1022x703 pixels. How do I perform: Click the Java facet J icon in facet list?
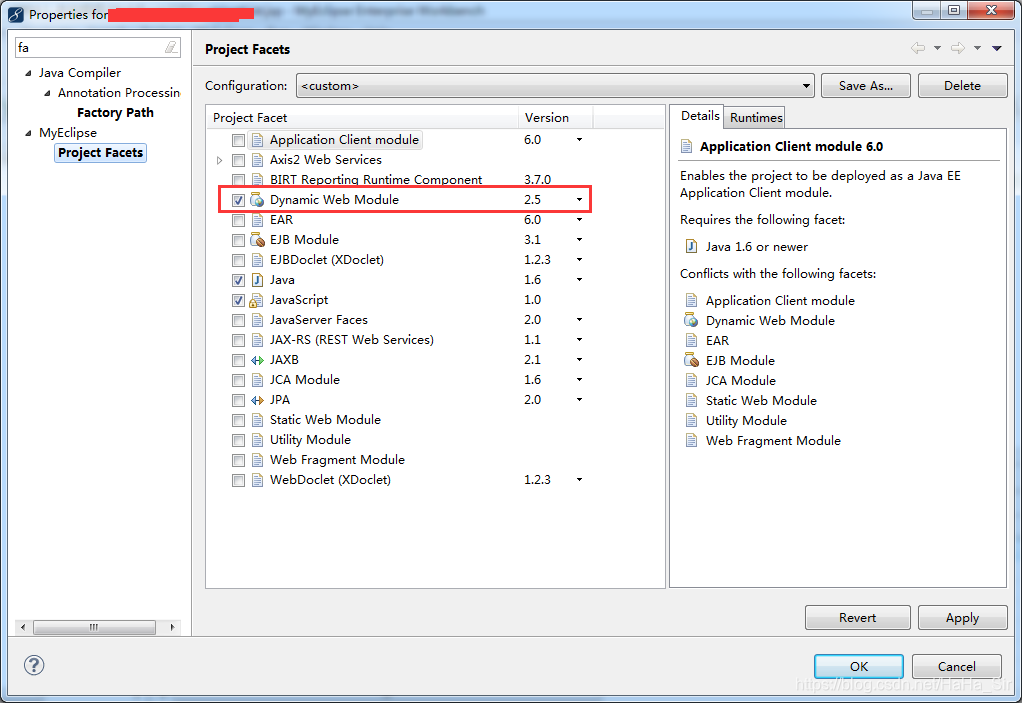(x=257, y=280)
